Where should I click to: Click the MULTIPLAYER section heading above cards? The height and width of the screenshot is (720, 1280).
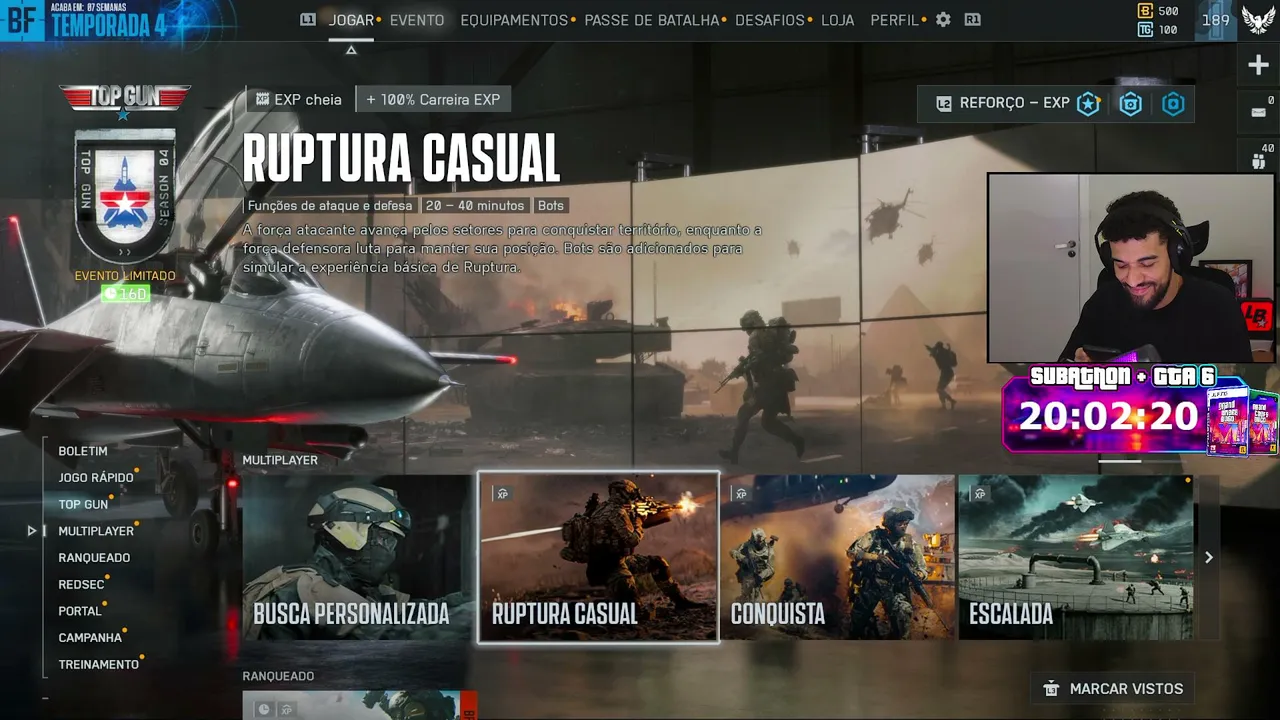tap(280, 461)
